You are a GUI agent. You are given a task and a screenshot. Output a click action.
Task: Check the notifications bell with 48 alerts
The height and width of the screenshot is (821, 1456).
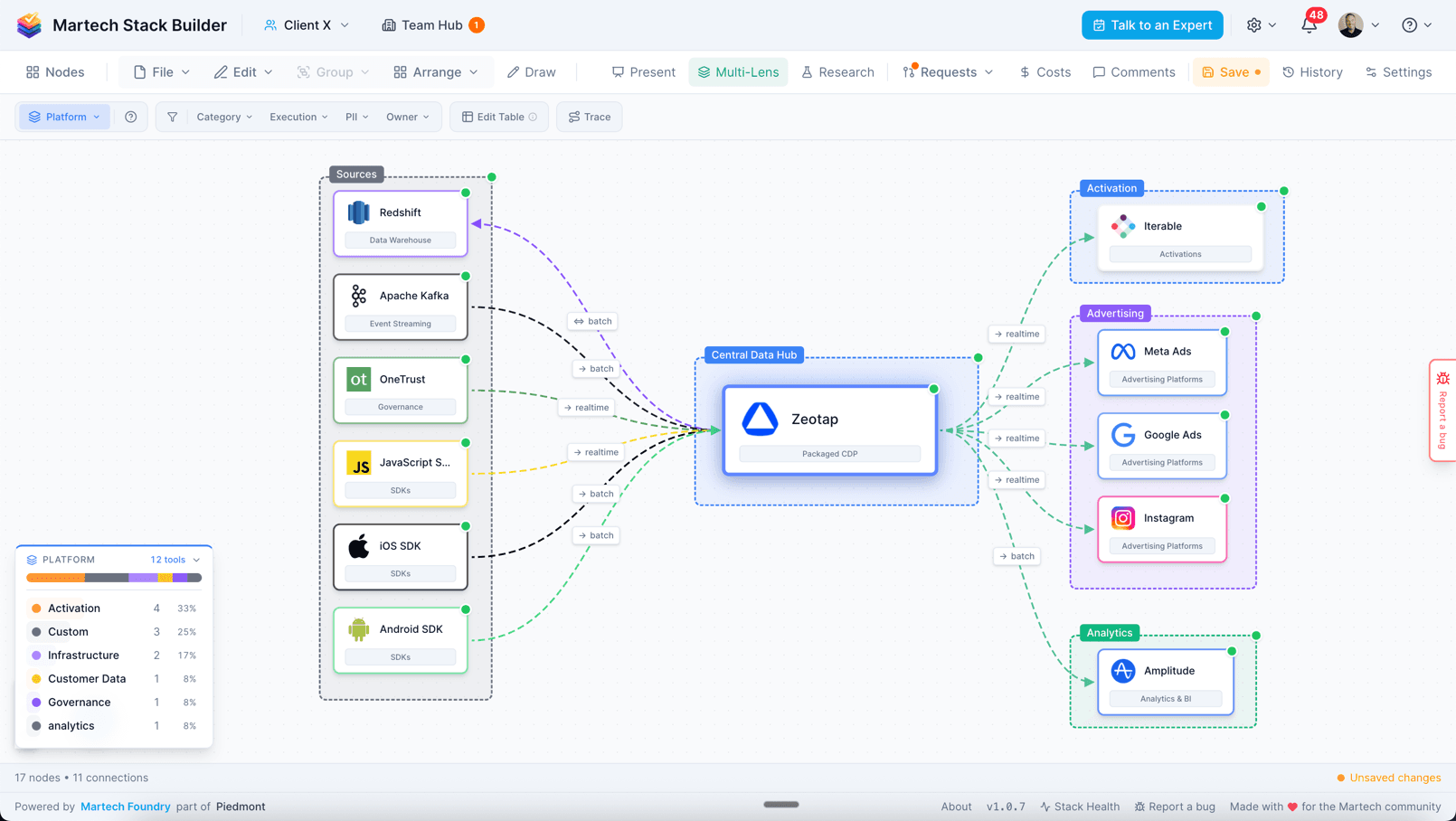tap(1309, 24)
